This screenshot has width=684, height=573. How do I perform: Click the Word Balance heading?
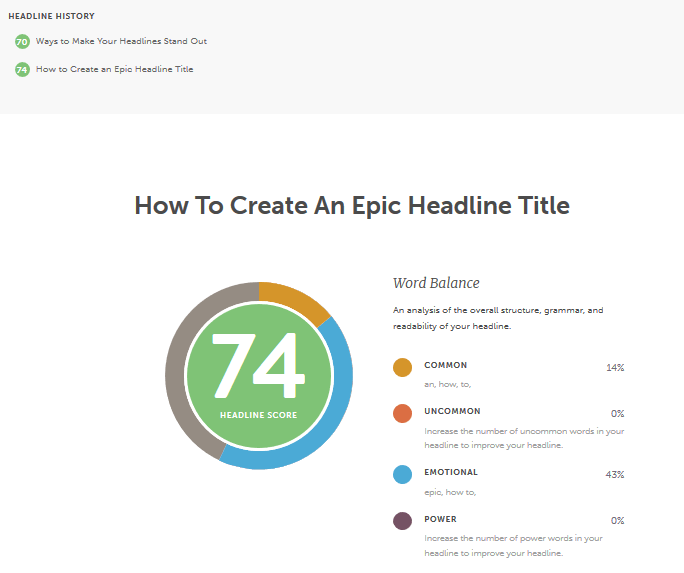click(x=436, y=283)
